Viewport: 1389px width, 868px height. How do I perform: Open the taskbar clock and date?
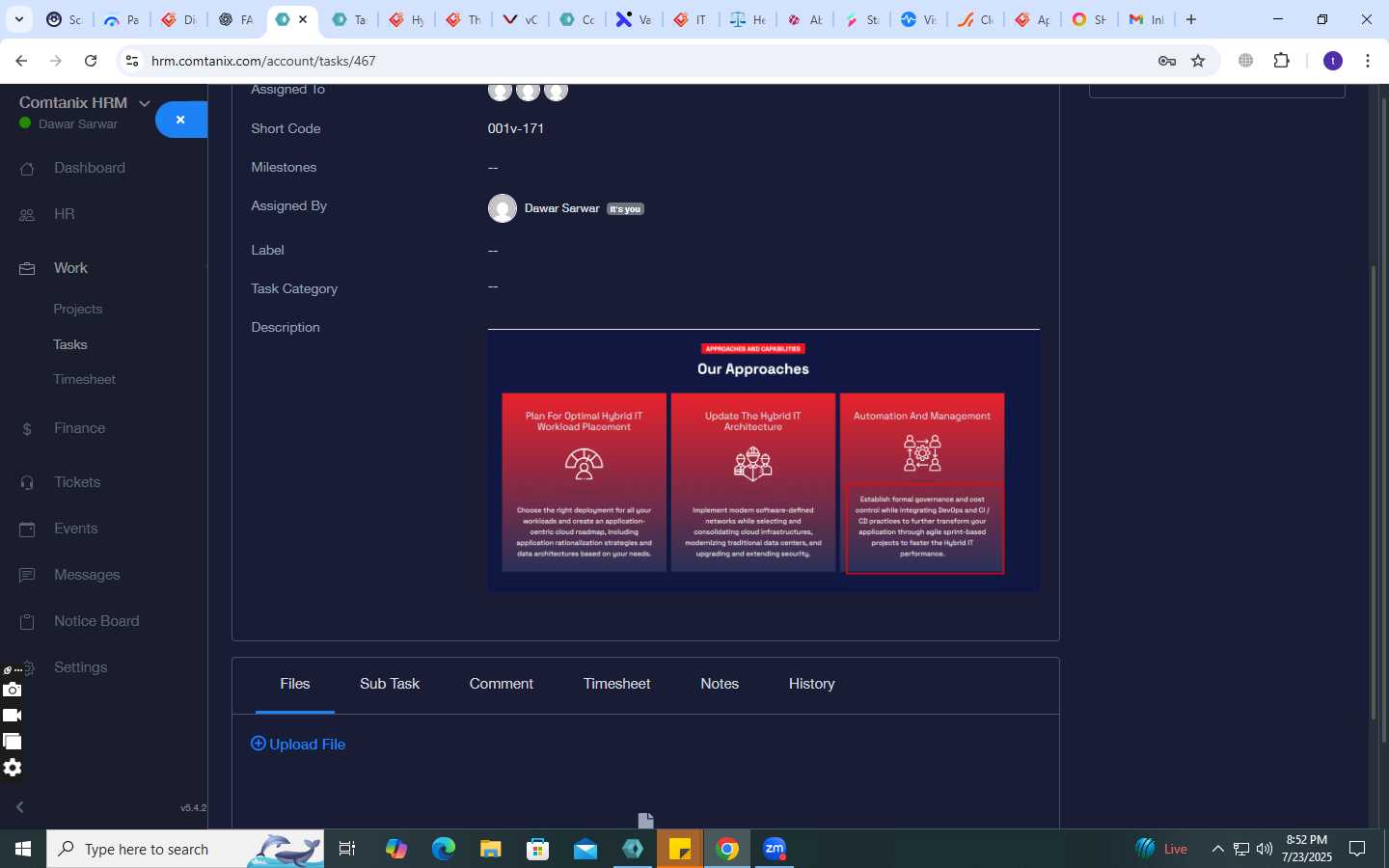coord(1307,849)
